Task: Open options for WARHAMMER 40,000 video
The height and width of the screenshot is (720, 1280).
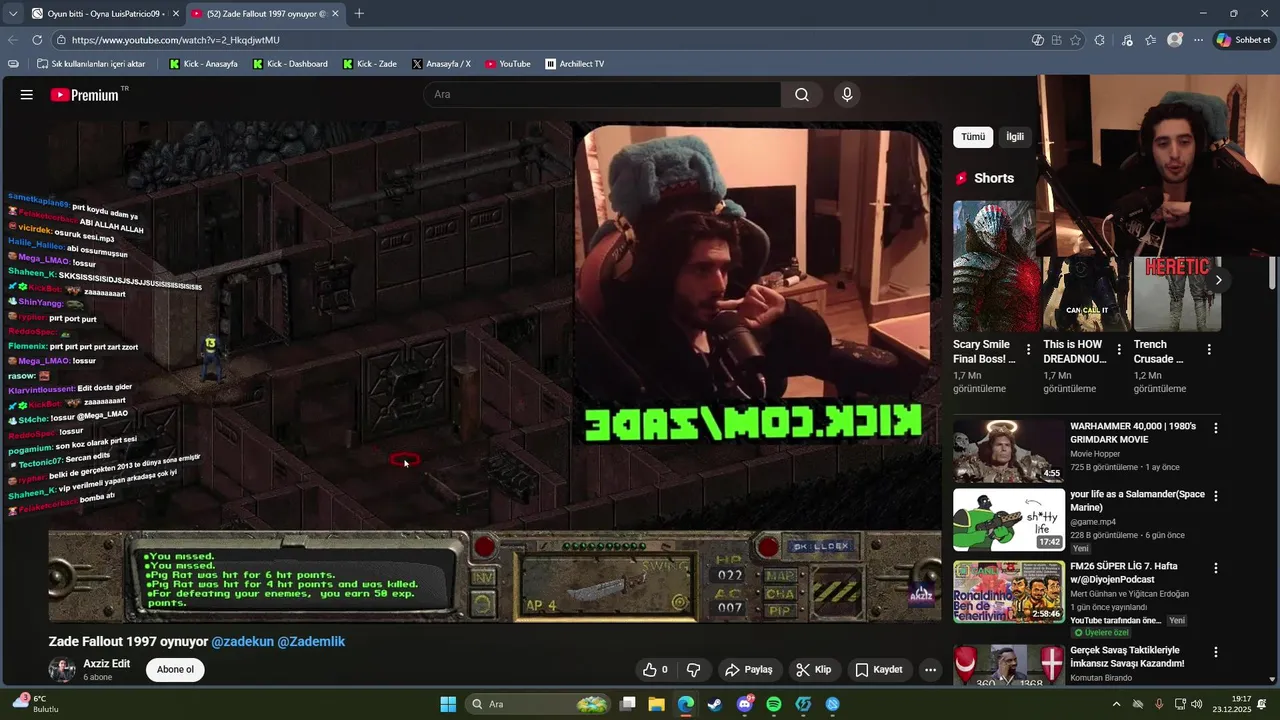Action: click(x=1216, y=428)
